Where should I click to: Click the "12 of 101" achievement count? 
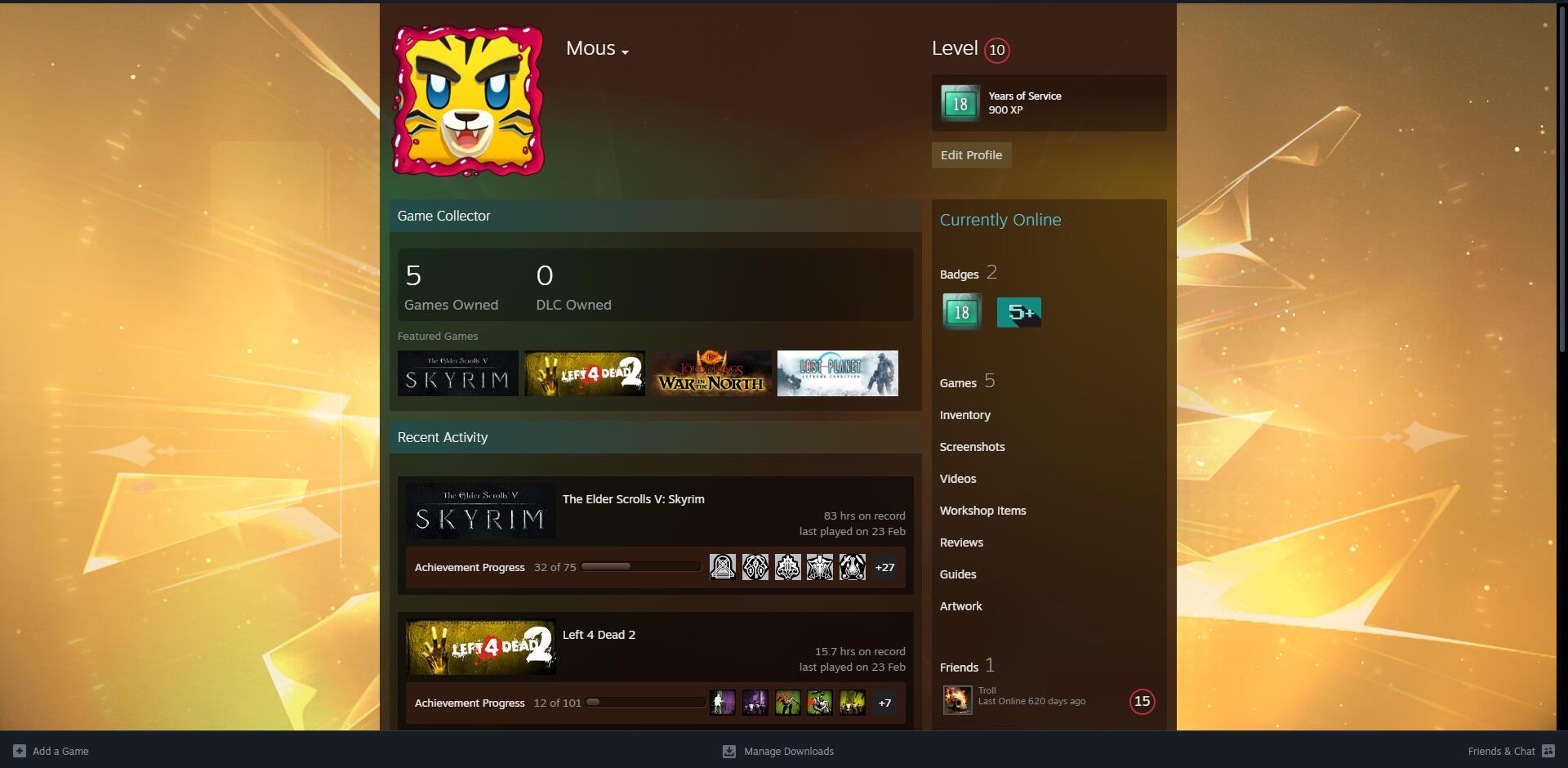coord(557,703)
